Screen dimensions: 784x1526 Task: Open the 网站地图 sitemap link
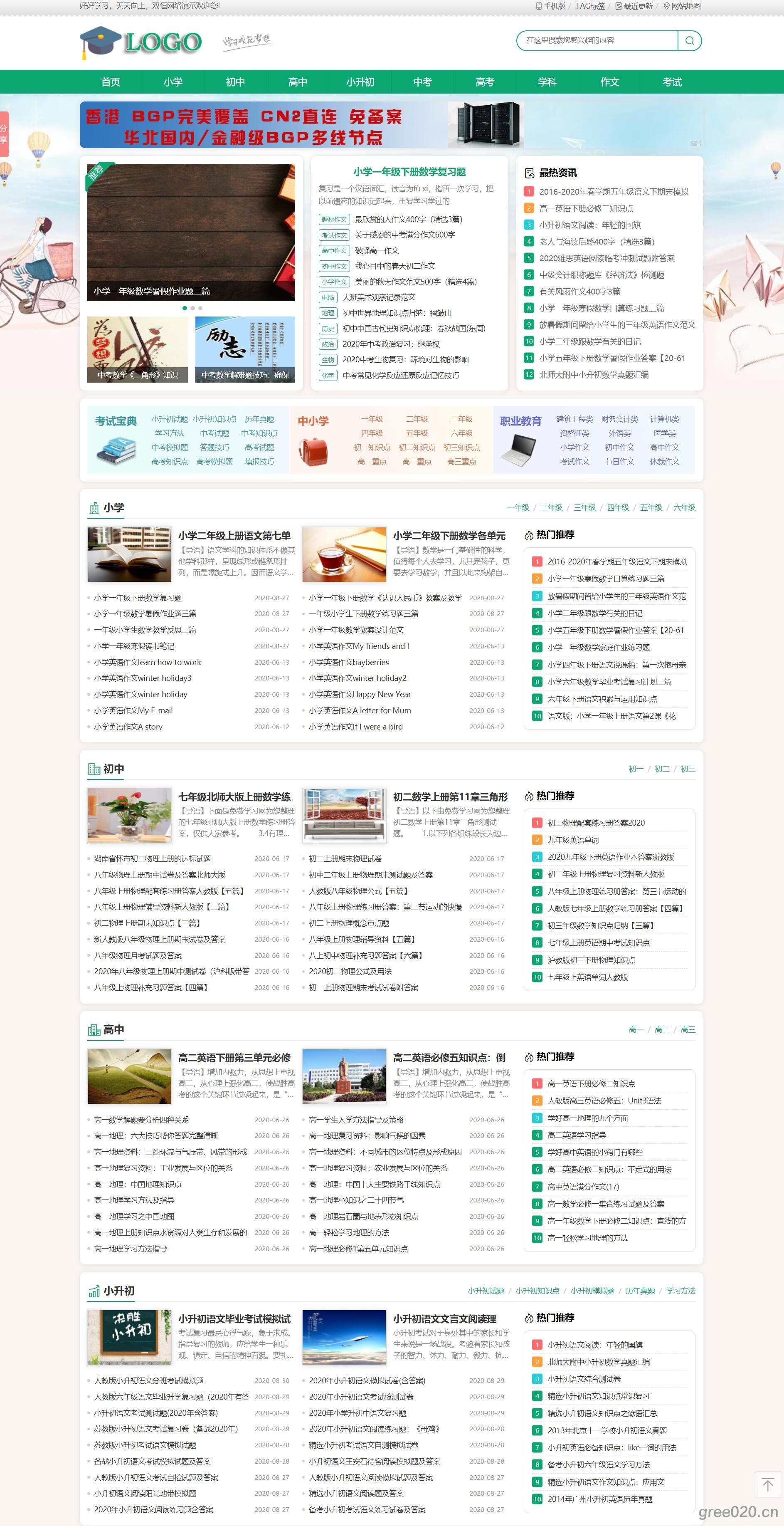[682, 6]
